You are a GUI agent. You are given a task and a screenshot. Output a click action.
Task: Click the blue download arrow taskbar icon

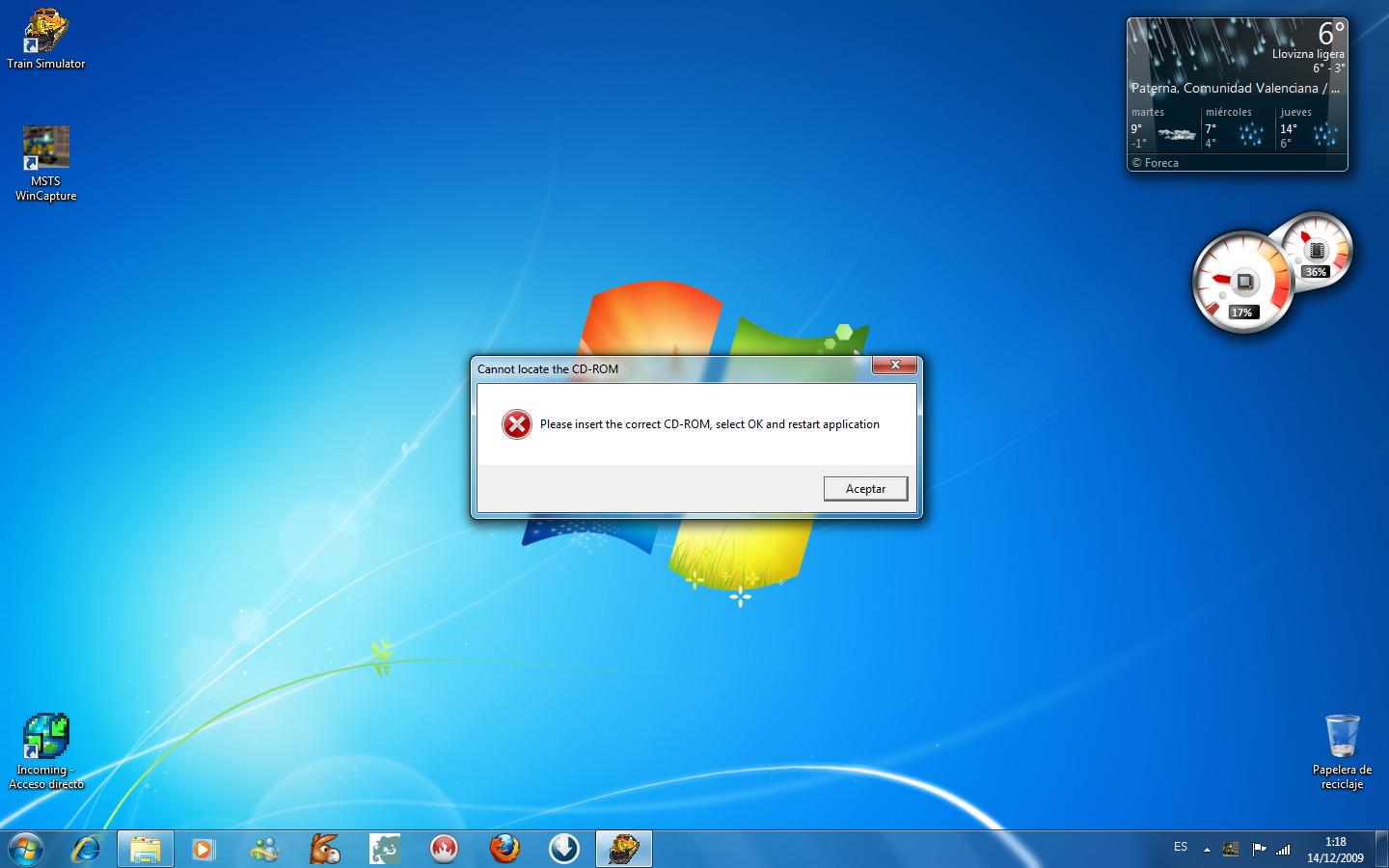point(564,849)
